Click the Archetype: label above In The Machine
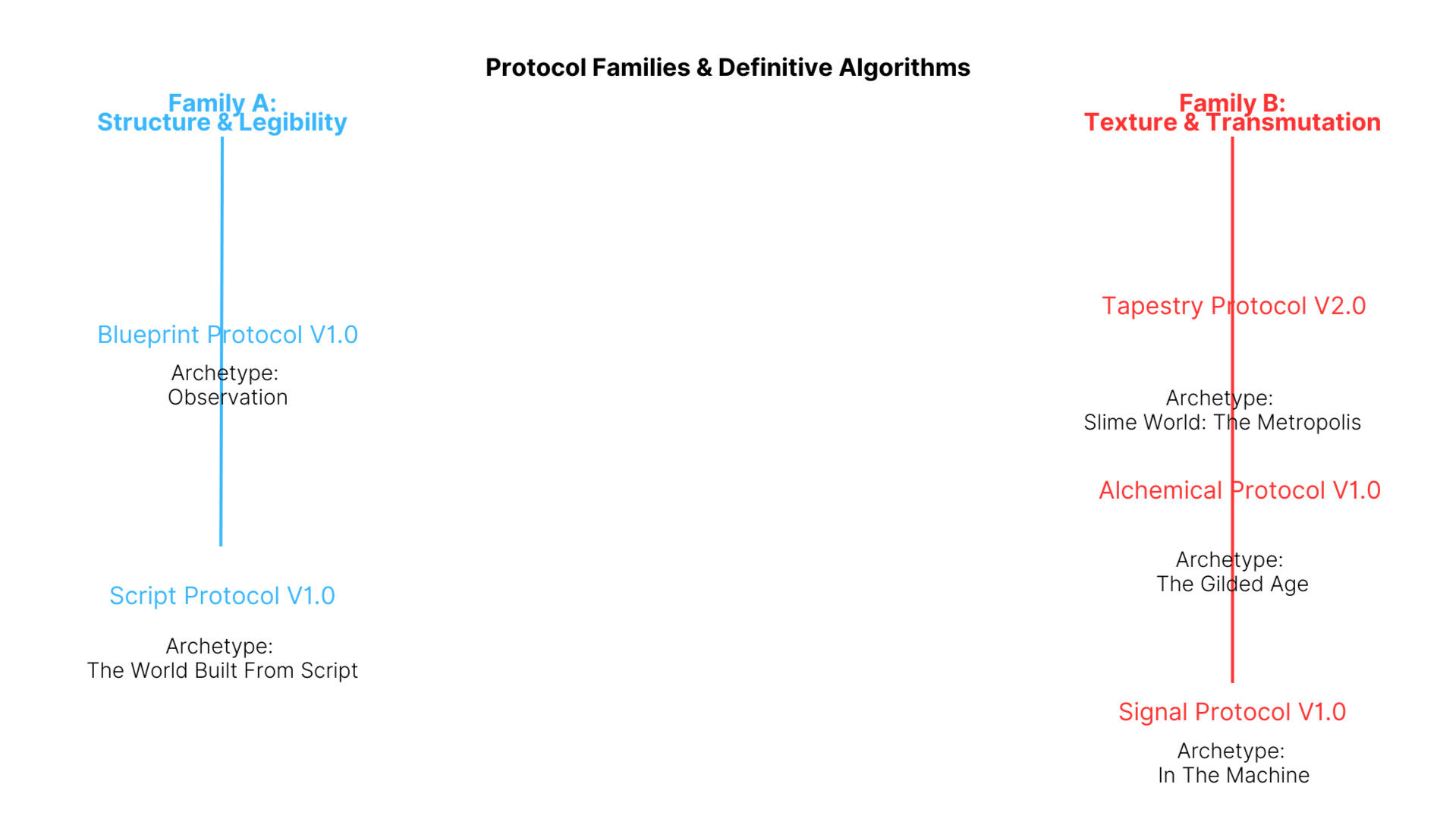Viewport: 1456px width, 819px height. tap(1231, 751)
